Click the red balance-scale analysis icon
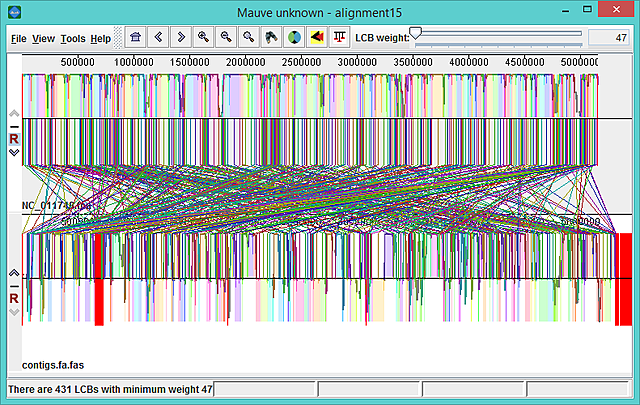Image resolution: width=640 pixels, height=405 pixels. pyautogui.click(x=340, y=38)
